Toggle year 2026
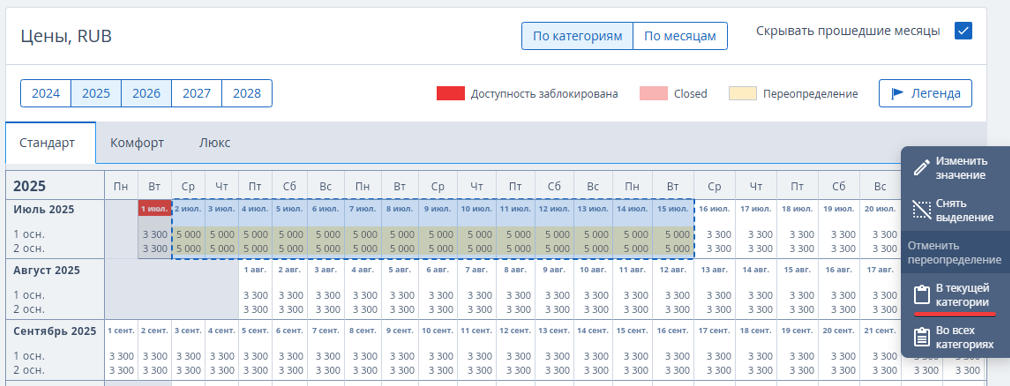 146,93
